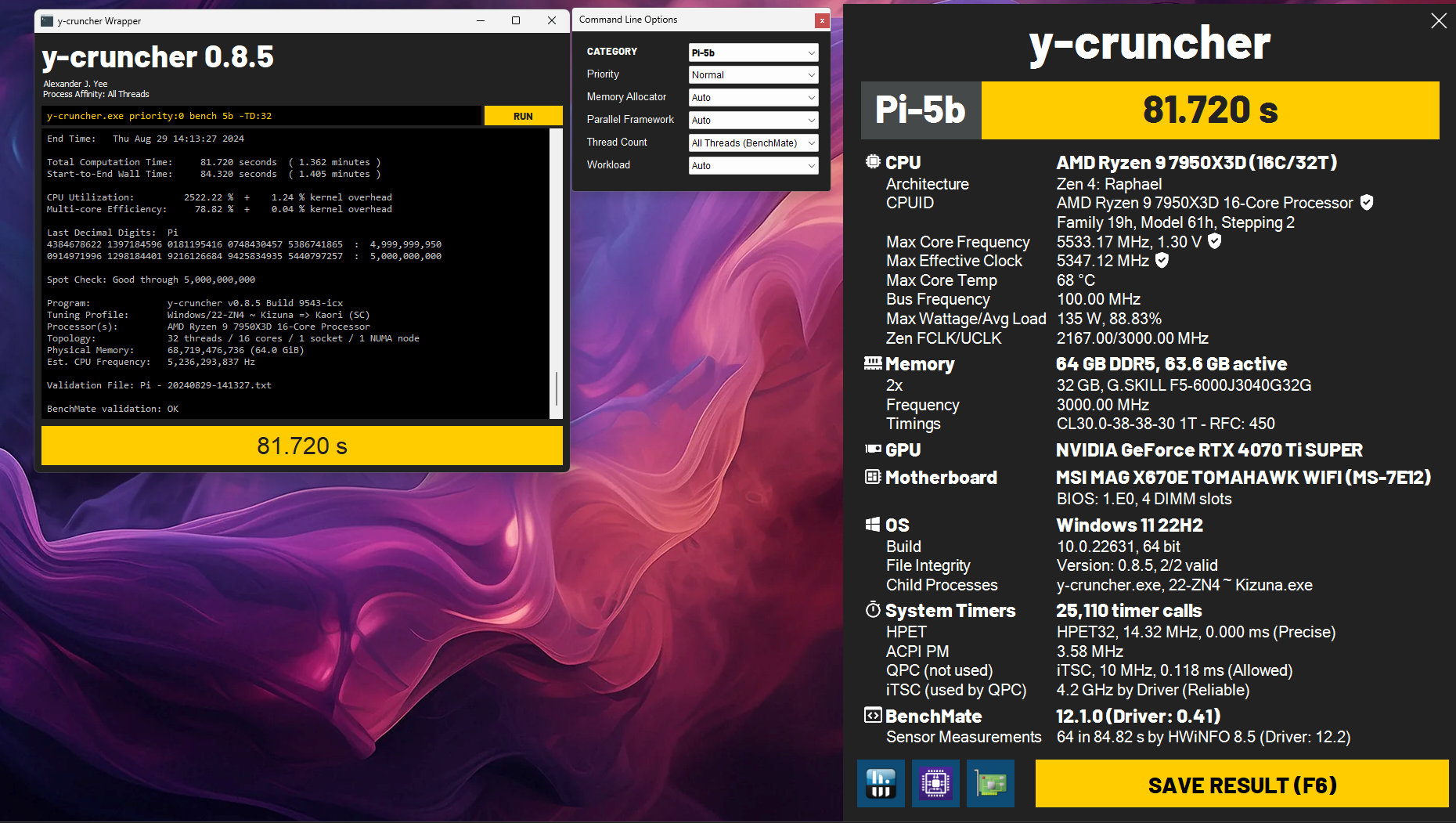Click 'BenchMate validation: OK' console line
The width and height of the screenshot is (1456, 823).
tap(113, 409)
